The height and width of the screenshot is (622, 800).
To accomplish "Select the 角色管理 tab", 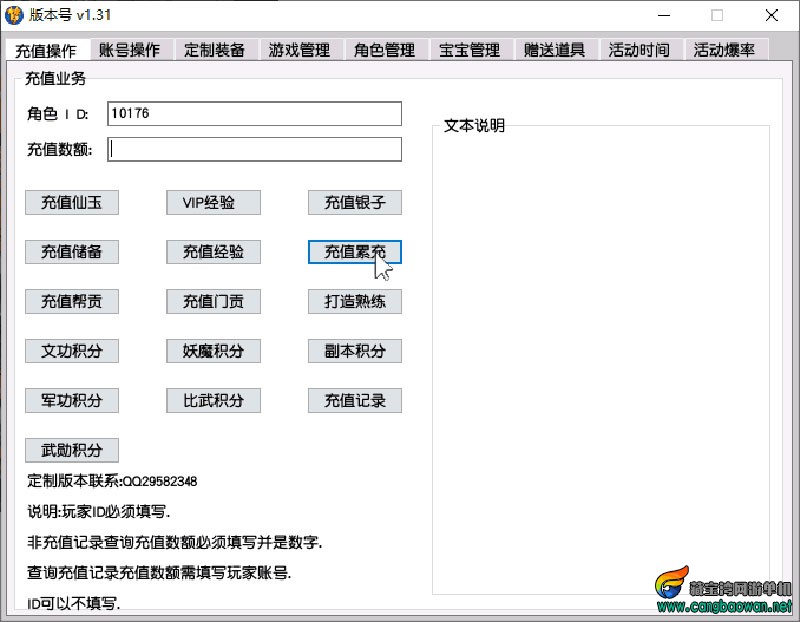I will click(x=385, y=51).
